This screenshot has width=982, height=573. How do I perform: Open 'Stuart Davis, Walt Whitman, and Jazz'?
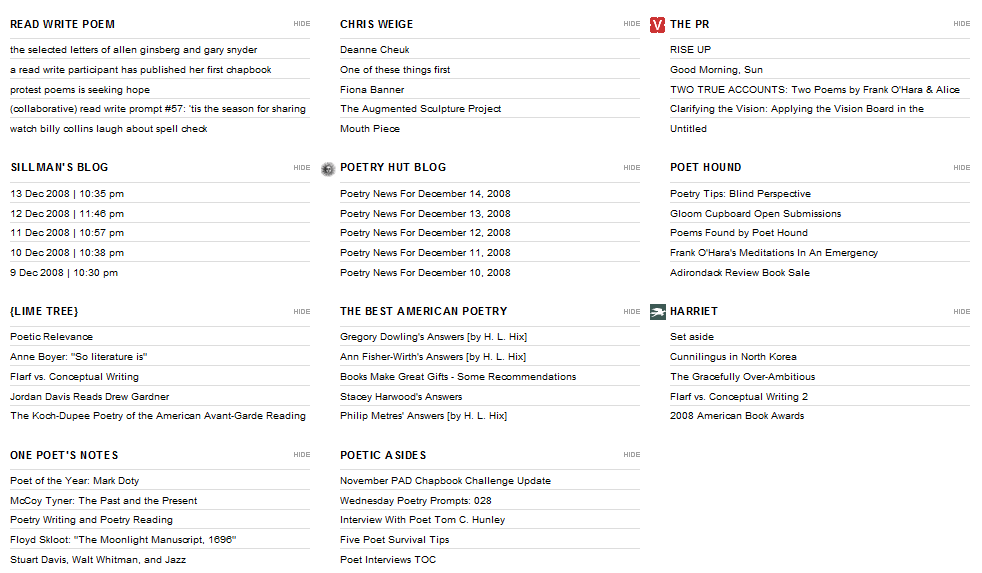coord(98,559)
